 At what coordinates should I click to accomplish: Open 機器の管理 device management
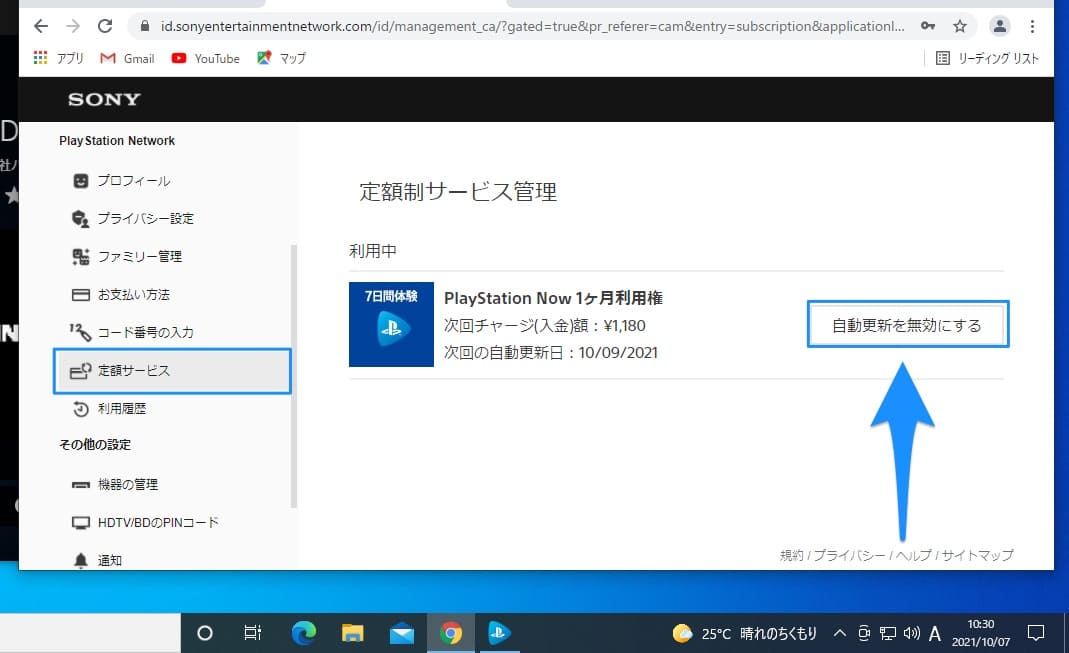coord(127,485)
